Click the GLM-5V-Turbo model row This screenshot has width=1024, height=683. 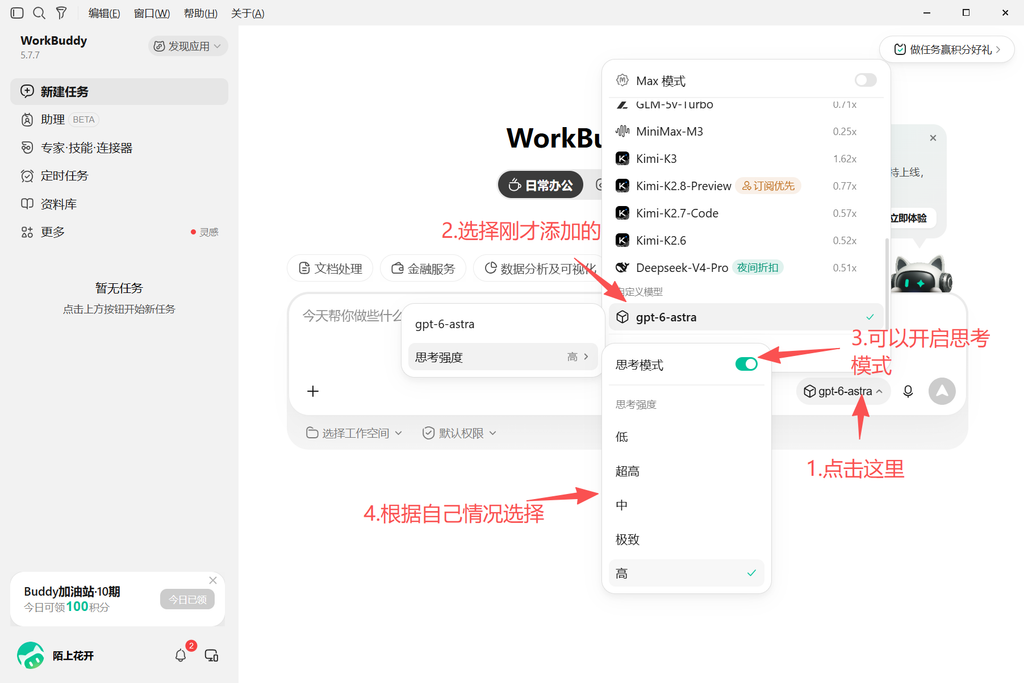coord(746,105)
